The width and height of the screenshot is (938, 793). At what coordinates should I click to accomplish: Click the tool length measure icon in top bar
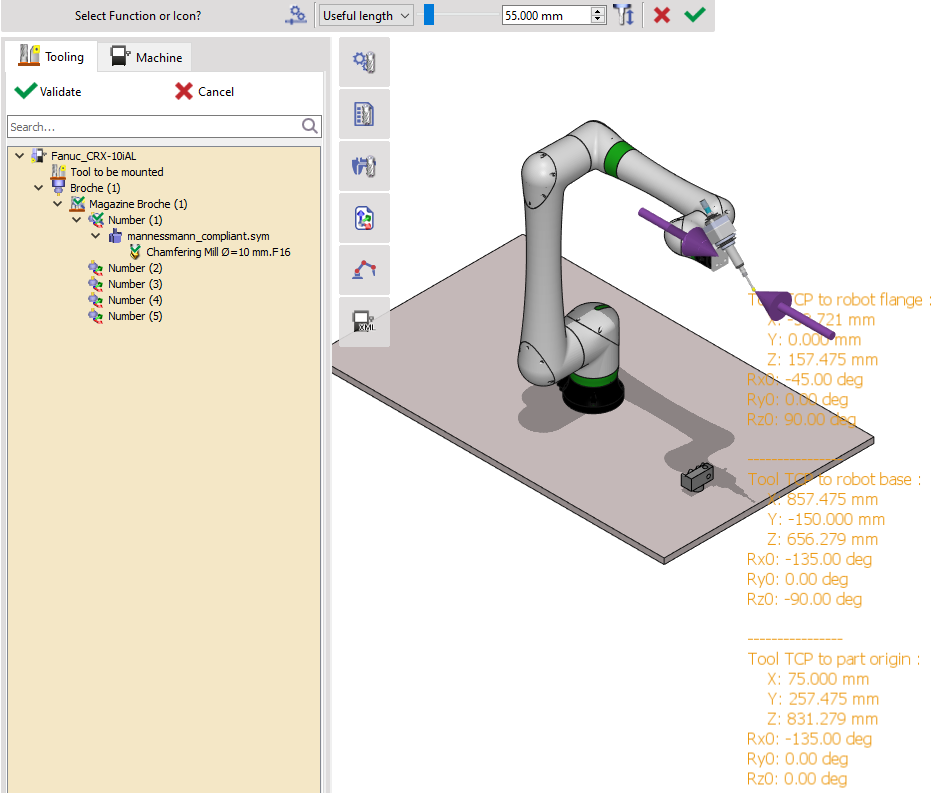click(624, 15)
